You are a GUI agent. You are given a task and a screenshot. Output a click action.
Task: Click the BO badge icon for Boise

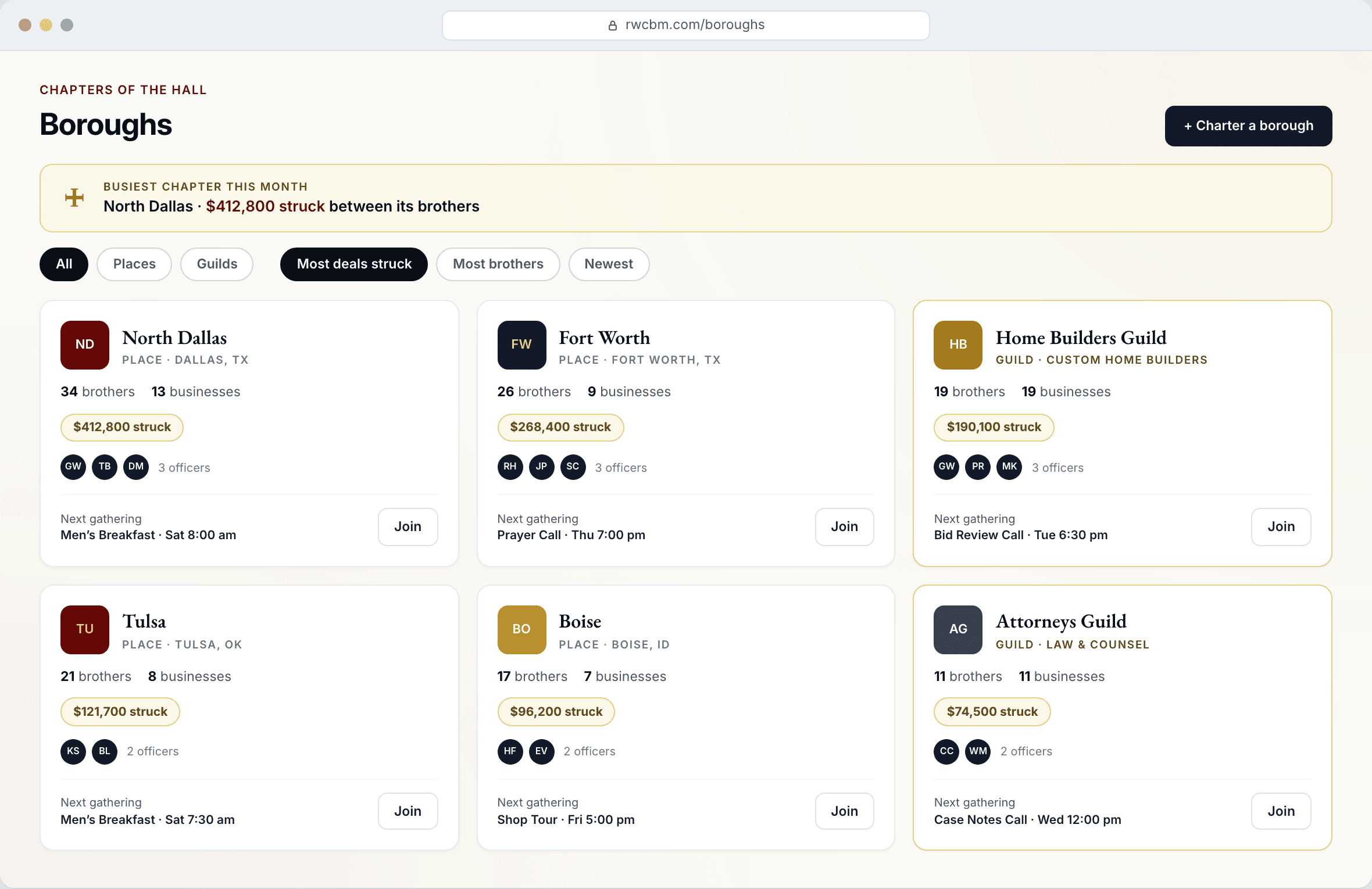pos(521,629)
